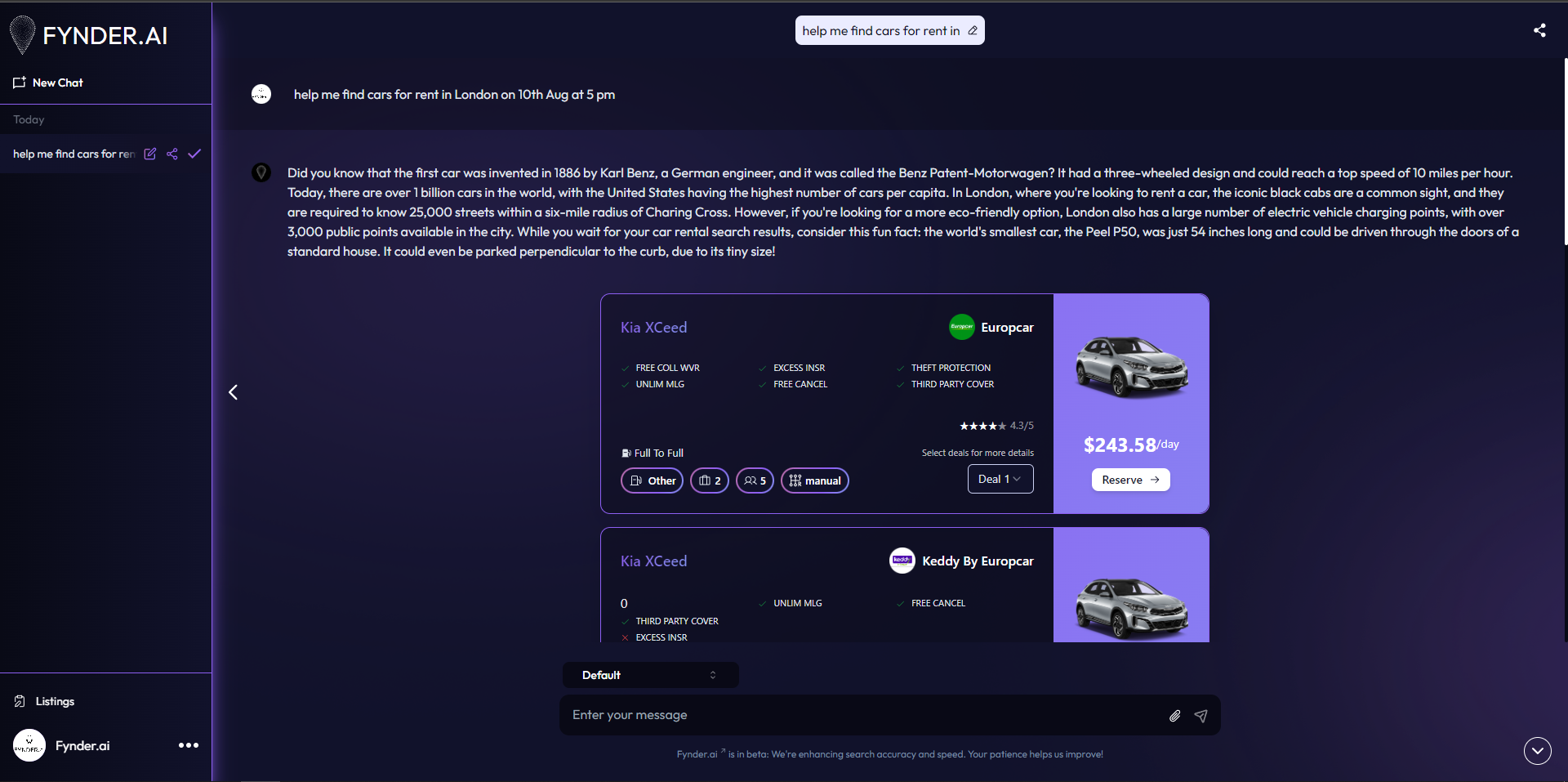Click the Today section label
This screenshot has height=782, width=1568.
[29, 119]
